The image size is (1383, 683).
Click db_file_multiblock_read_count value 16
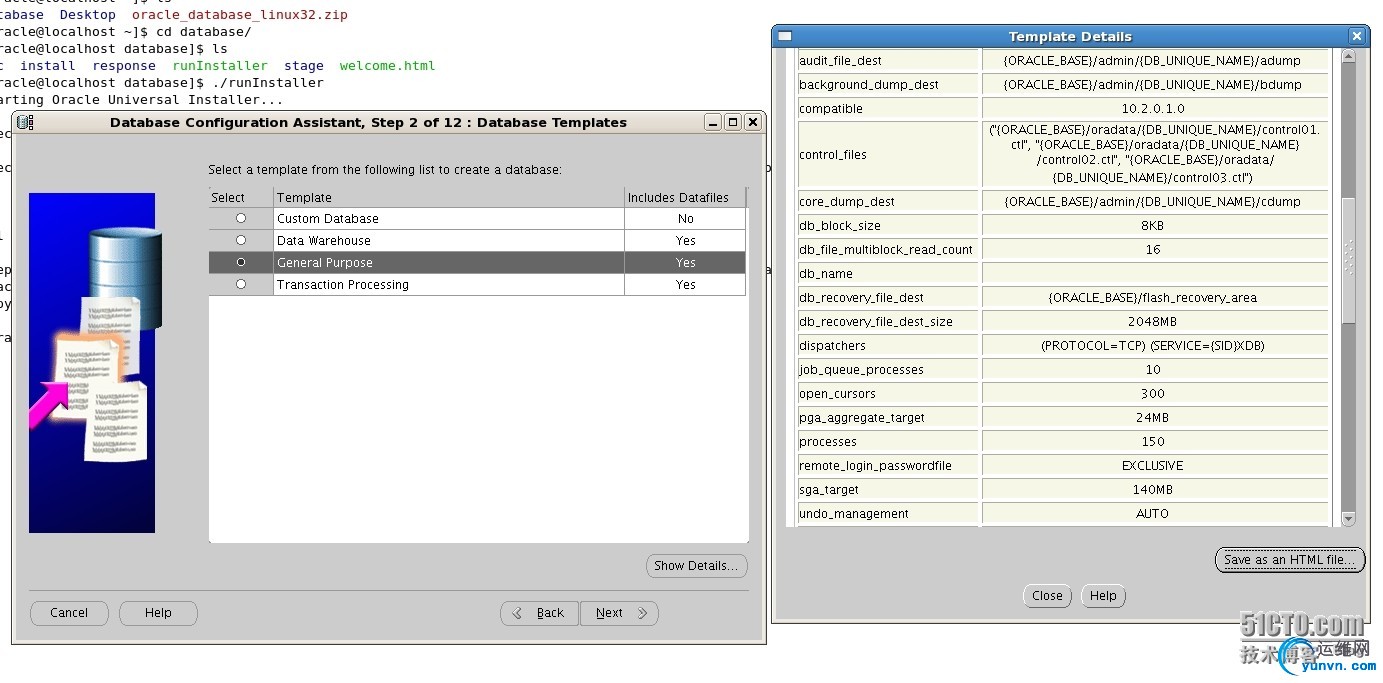[x=1153, y=249]
